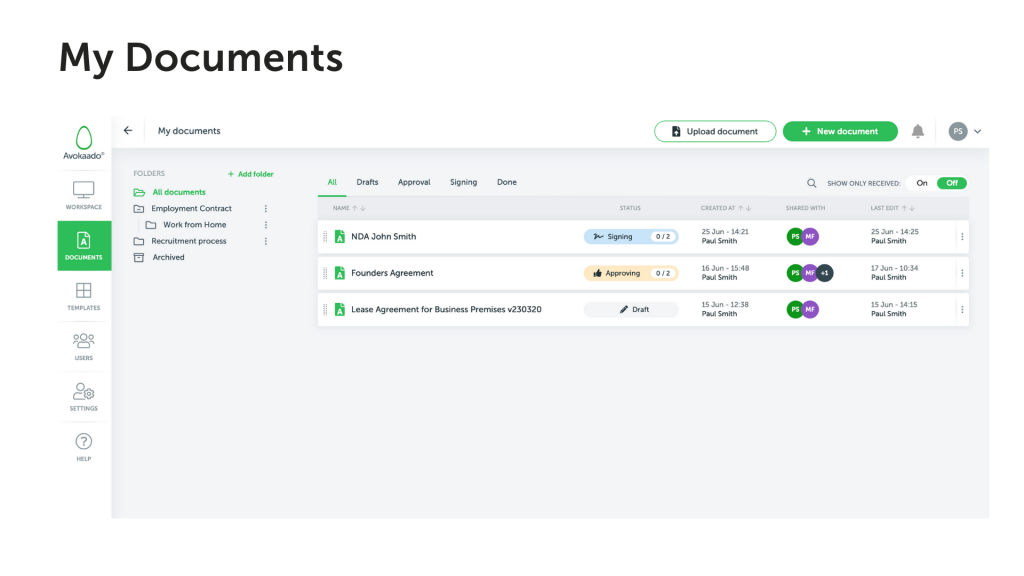Open the three-dot menu for NDA John Smith
Screen dimensions: 1024x576
(x=962, y=236)
